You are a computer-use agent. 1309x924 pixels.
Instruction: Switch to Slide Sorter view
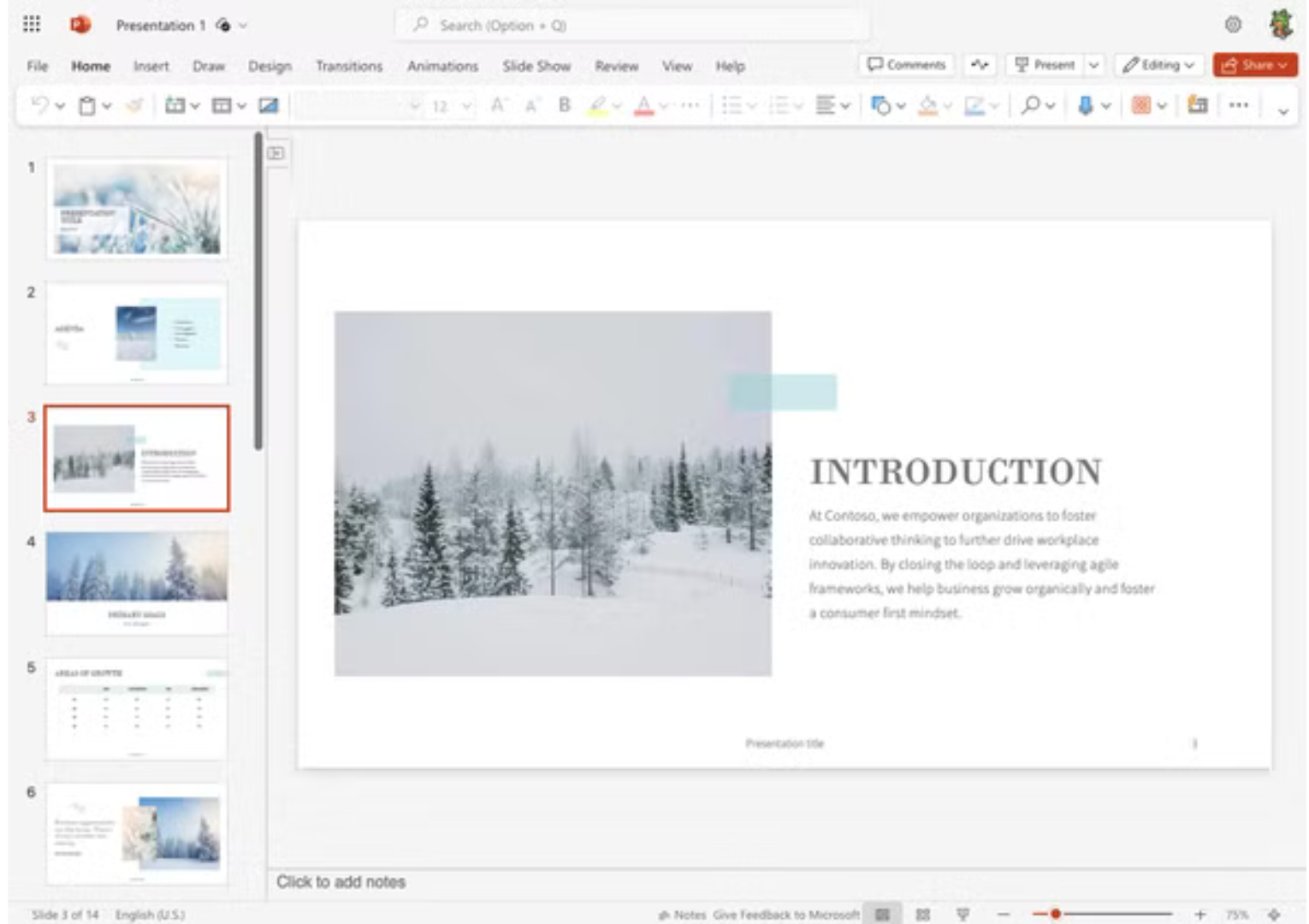(922, 914)
